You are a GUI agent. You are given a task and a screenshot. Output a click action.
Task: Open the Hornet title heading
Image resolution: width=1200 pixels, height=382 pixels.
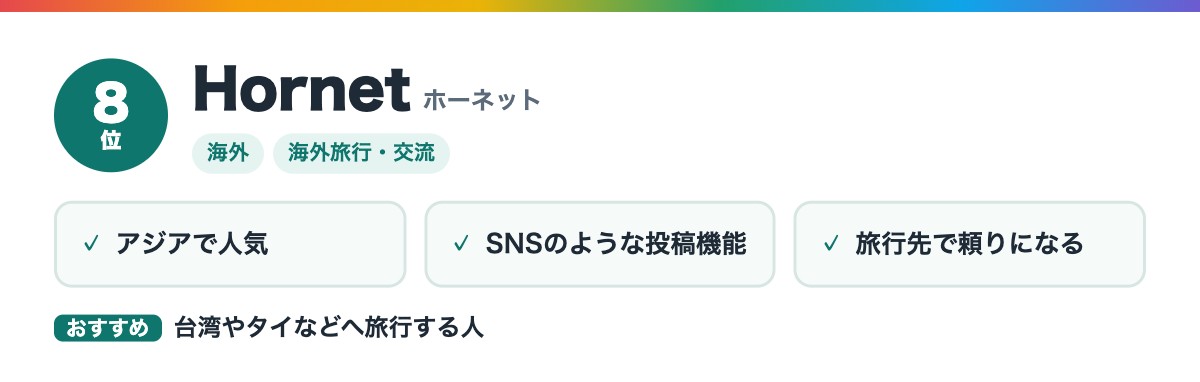[x=302, y=89]
